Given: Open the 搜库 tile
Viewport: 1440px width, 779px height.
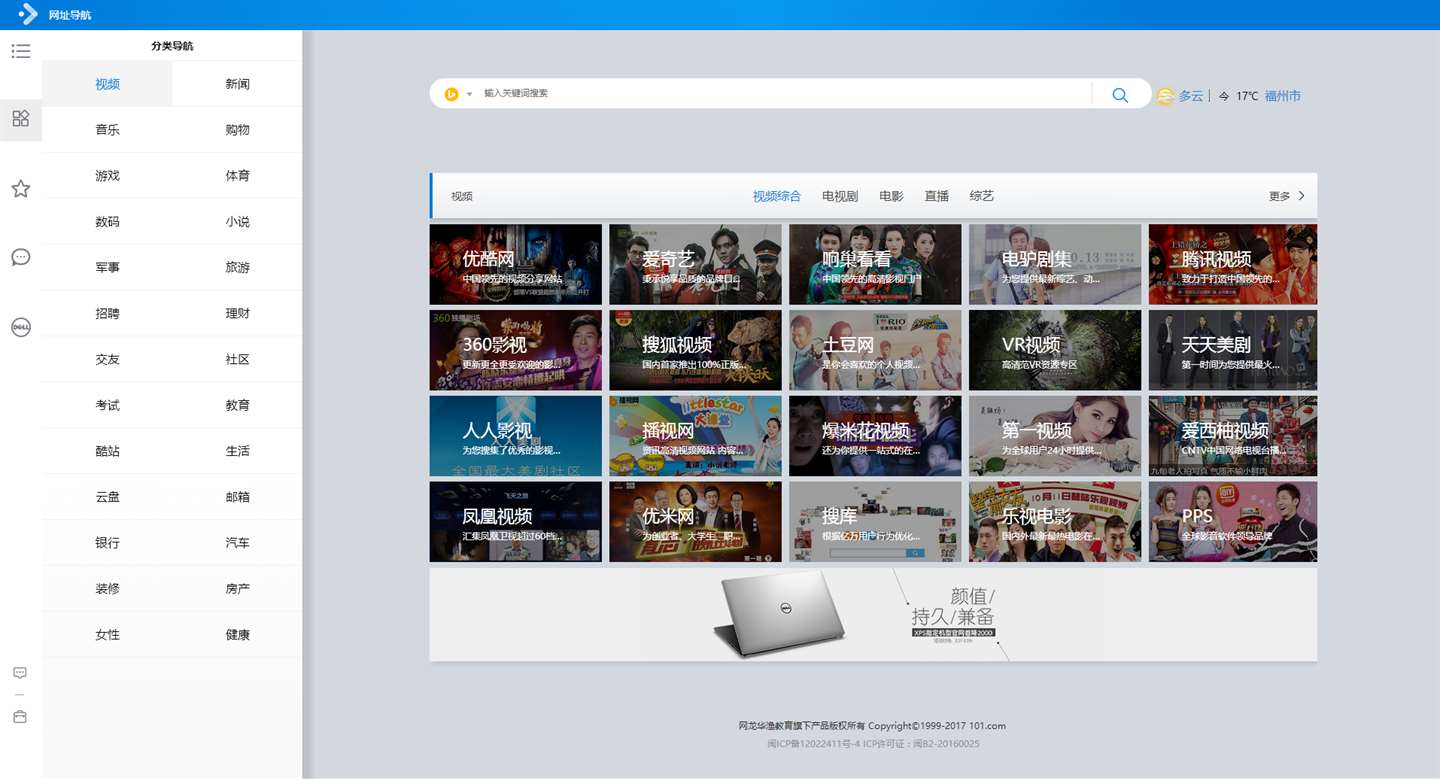Looking at the screenshot, I should pyautogui.click(x=875, y=522).
